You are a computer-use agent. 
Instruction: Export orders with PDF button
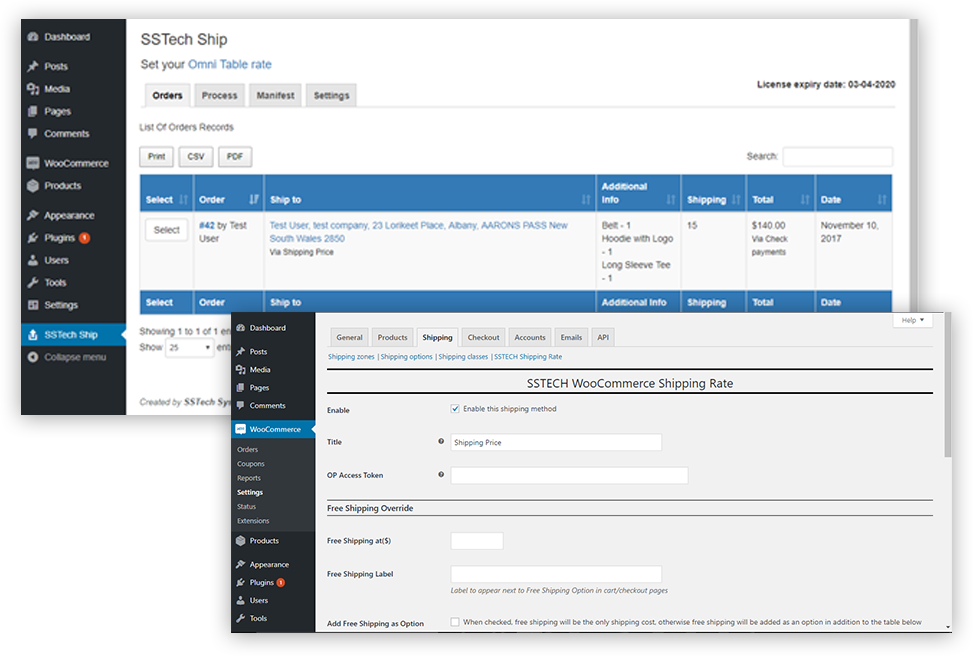tap(235, 156)
